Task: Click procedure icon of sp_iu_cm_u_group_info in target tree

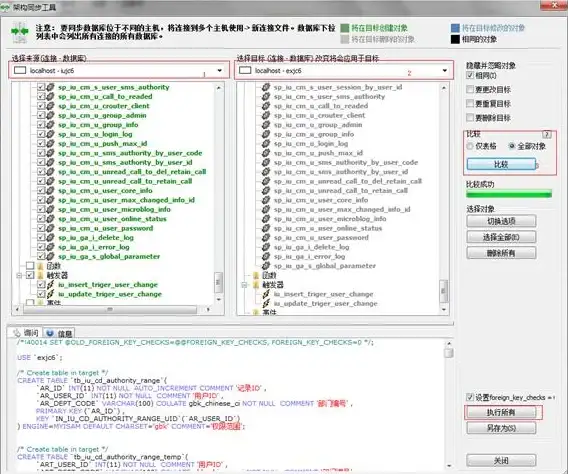Action: (x=266, y=134)
